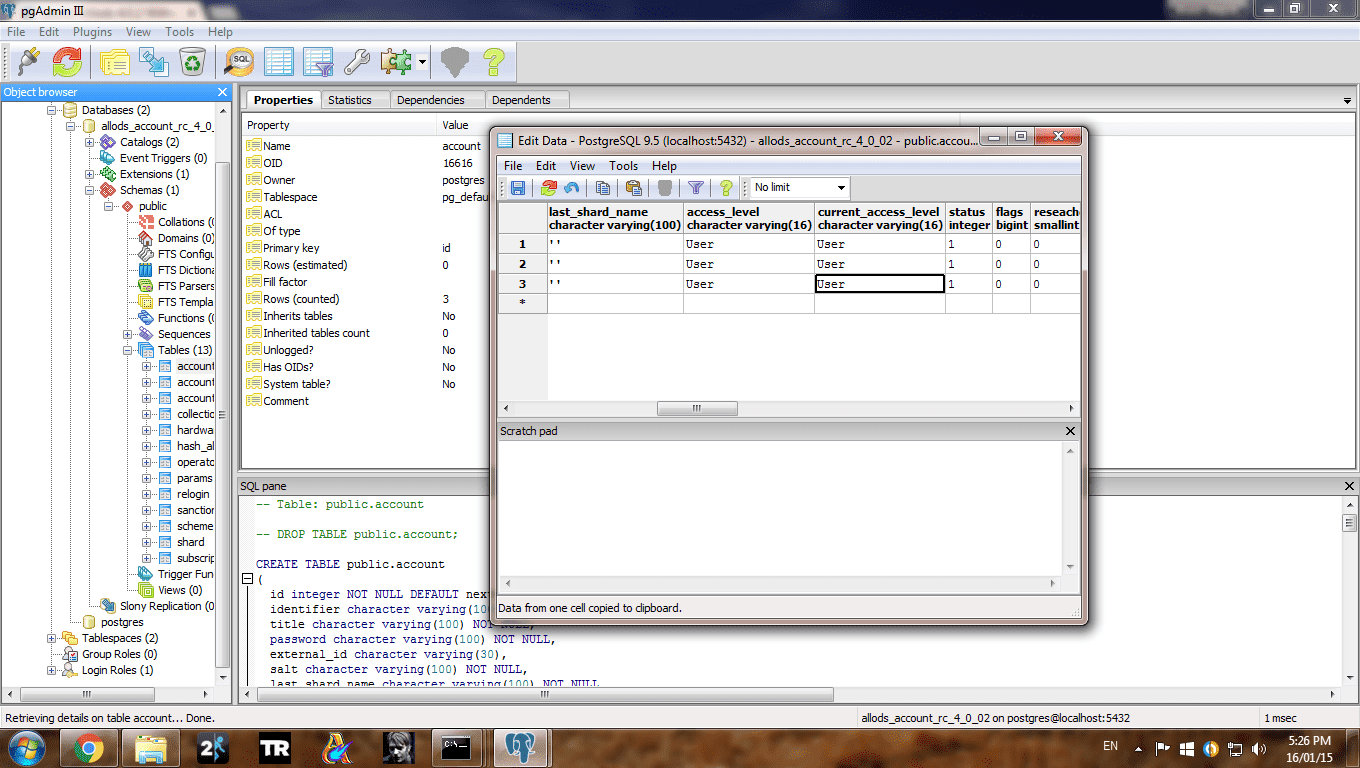Screen dimensions: 1360x768
Task: Click the paste clipboard icon in Edit Data toolbar
Action: coord(634,187)
